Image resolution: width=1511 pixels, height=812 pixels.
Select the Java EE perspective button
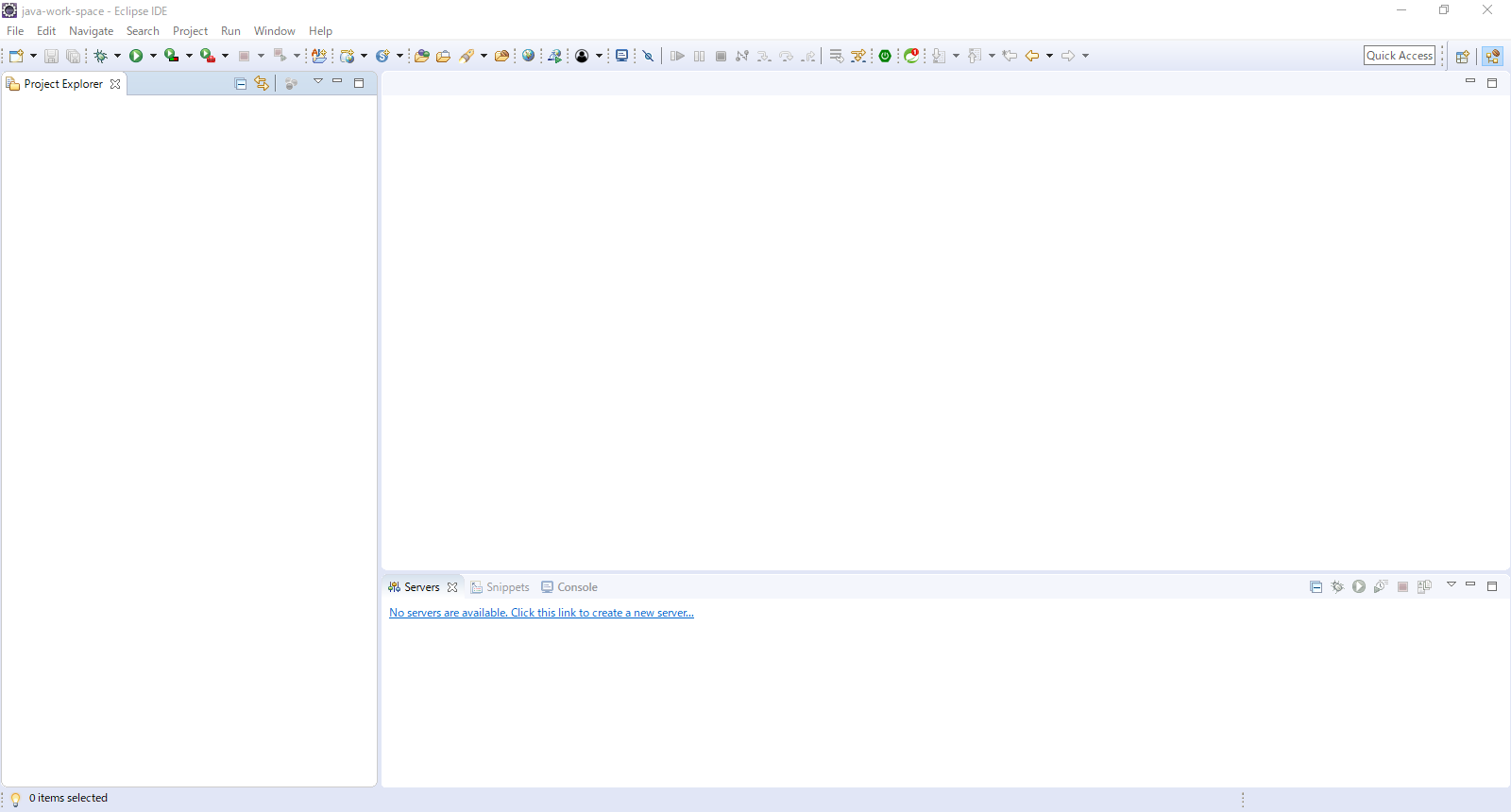(1492, 57)
